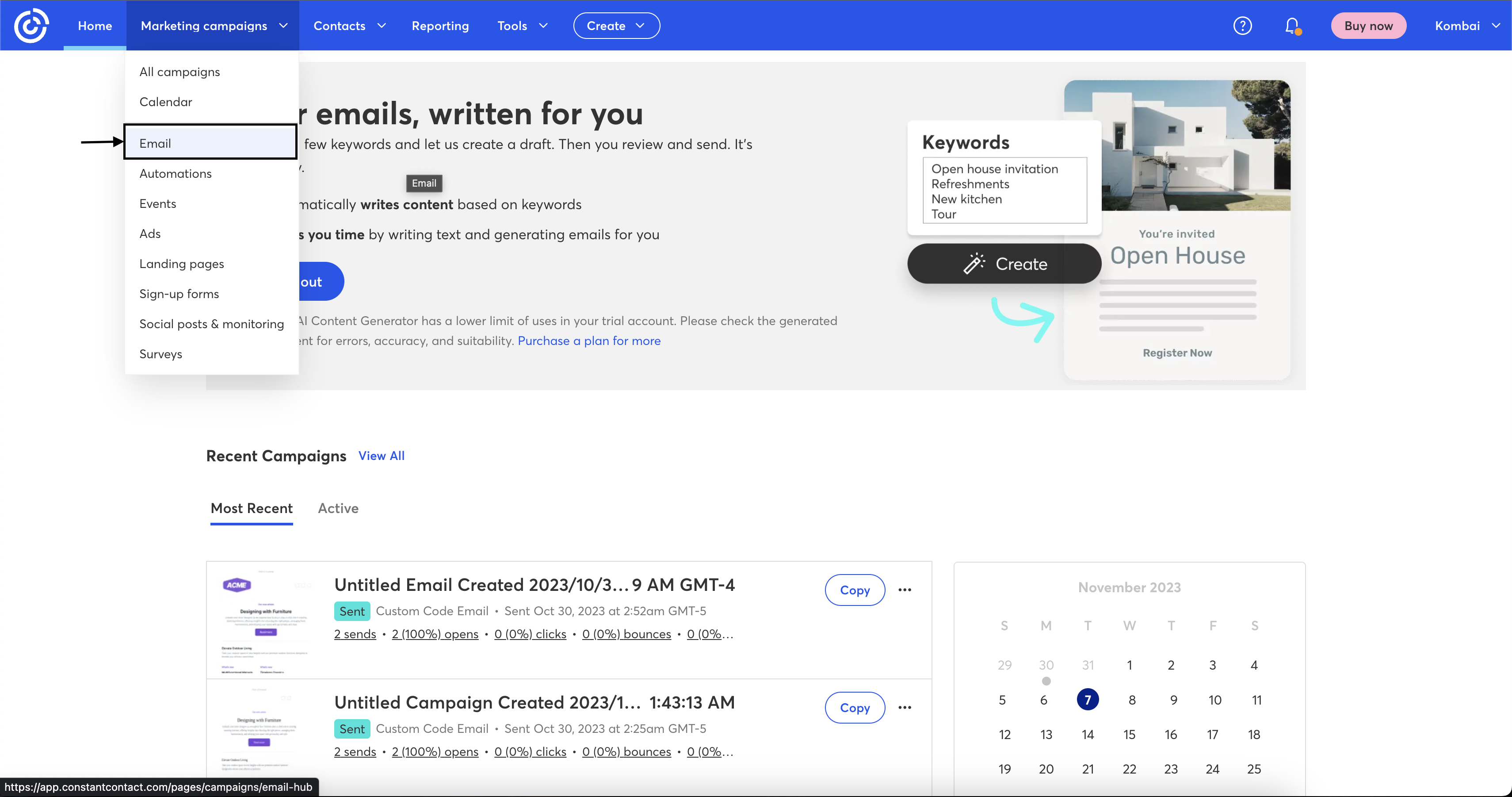Open the Untitled Email Created title
The height and width of the screenshot is (797, 1512).
(534, 584)
